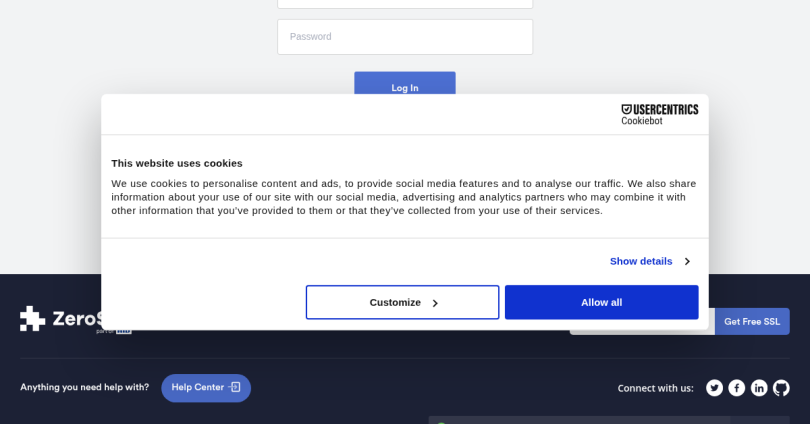Click the Twitter icon in footer
This screenshot has height=424, width=810.
714,388
